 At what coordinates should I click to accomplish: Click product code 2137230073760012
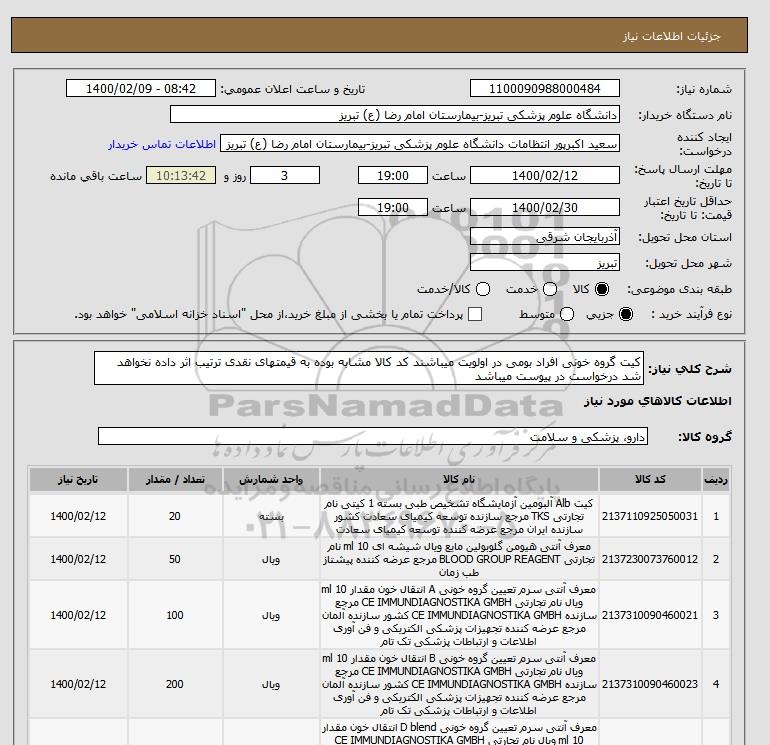(x=650, y=559)
